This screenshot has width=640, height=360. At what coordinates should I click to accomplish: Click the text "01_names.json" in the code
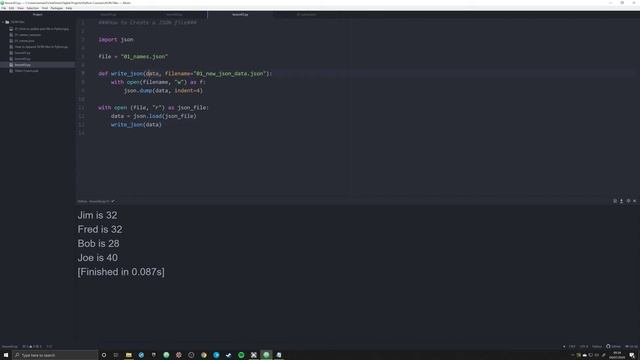coord(144,57)
